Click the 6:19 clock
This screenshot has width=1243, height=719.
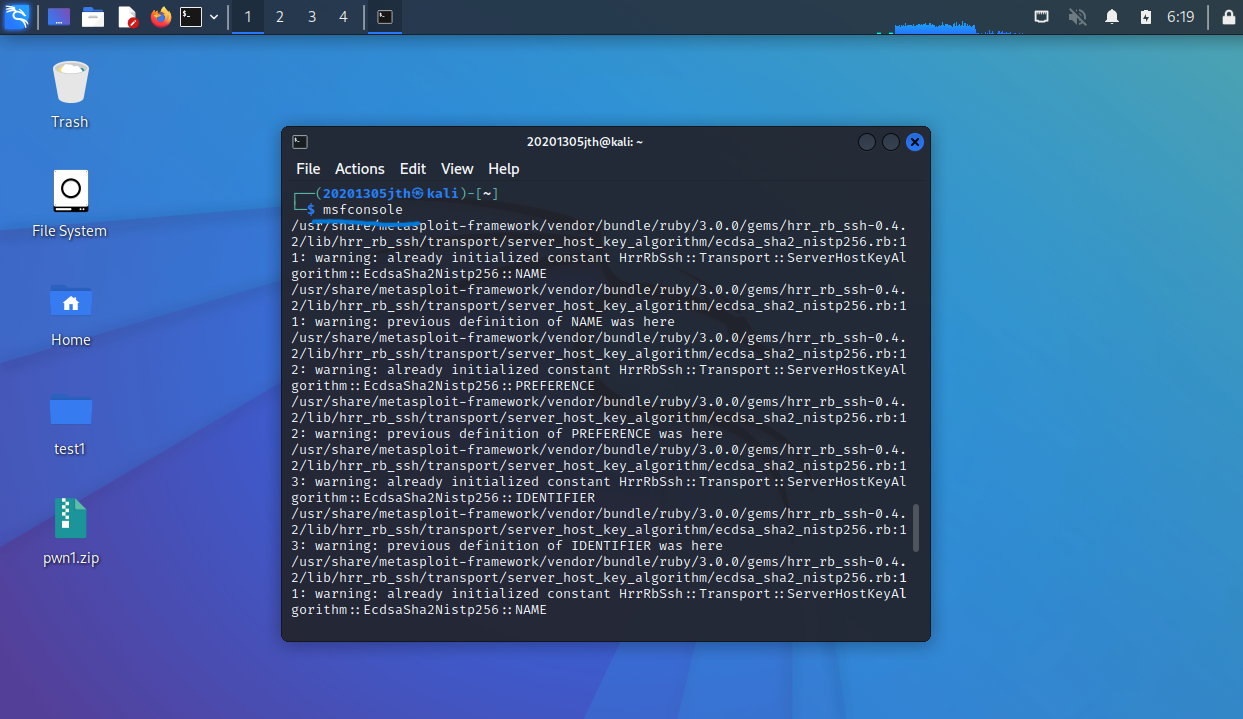pos(1181,17)
